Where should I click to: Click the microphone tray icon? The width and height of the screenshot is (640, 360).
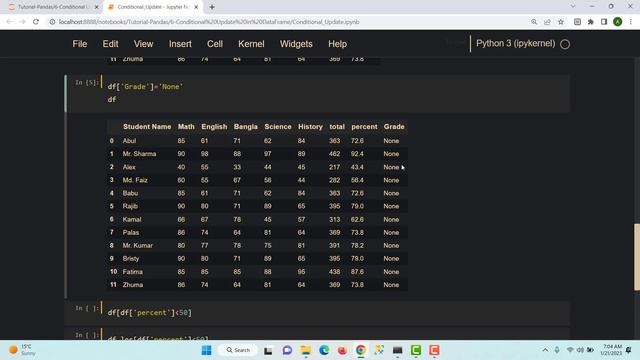557,350
